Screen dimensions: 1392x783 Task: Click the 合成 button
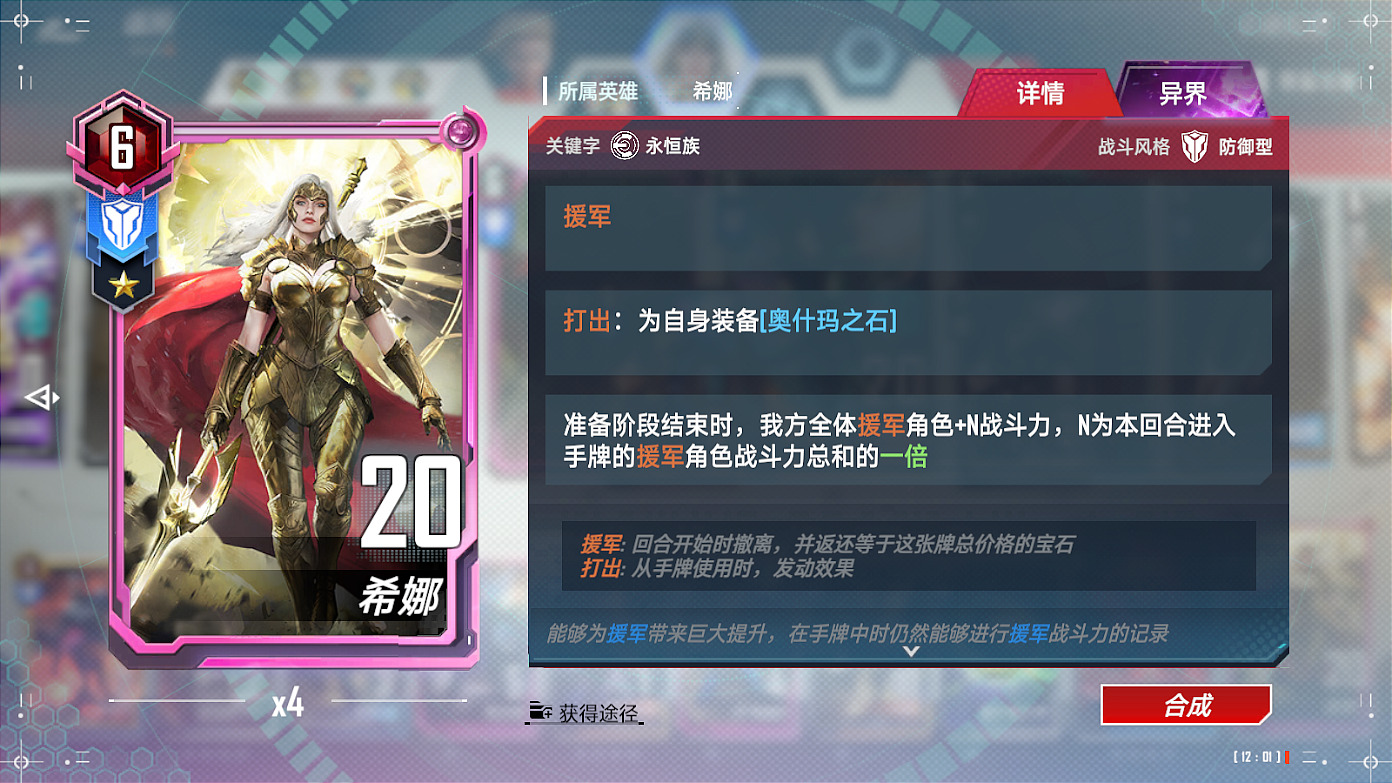click(x=1186, y=705)
